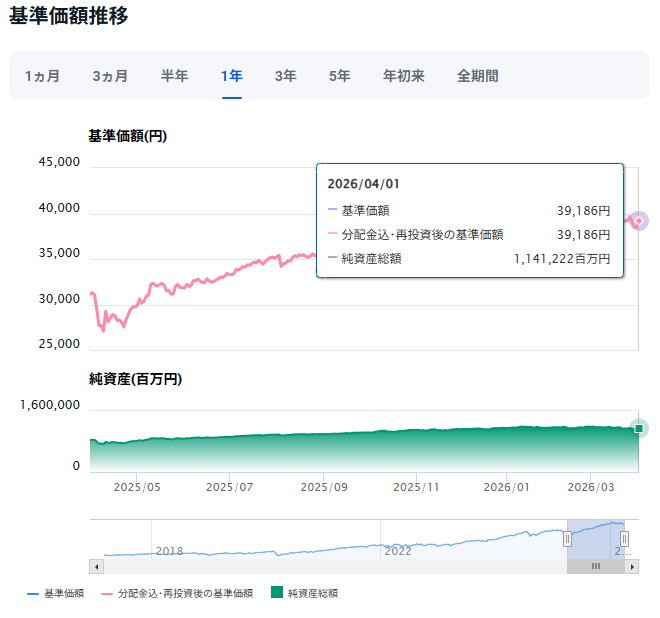Click the 1年 period tab

(232, 76)
